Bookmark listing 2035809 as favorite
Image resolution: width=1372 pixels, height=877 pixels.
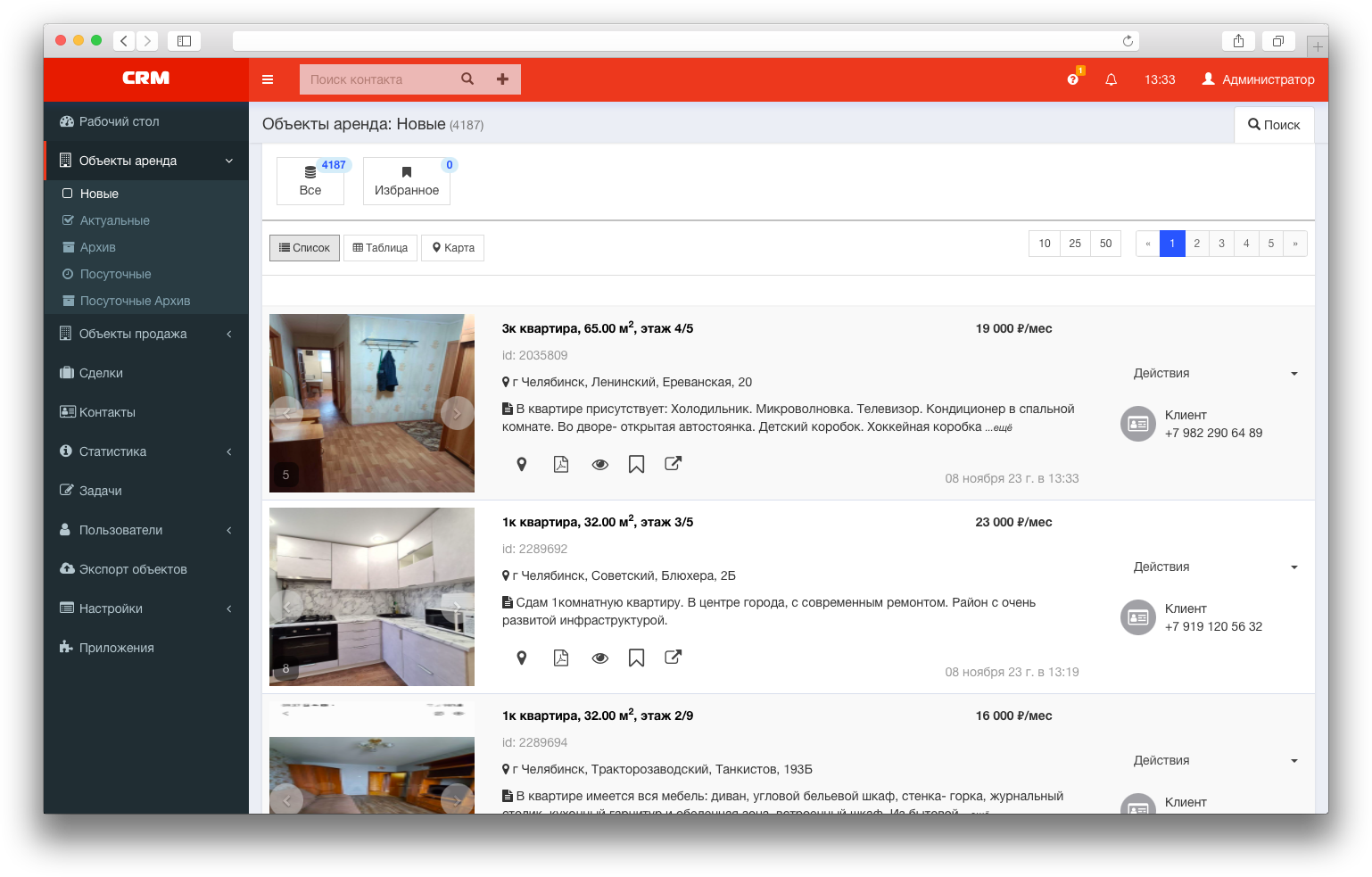(636, 464)
